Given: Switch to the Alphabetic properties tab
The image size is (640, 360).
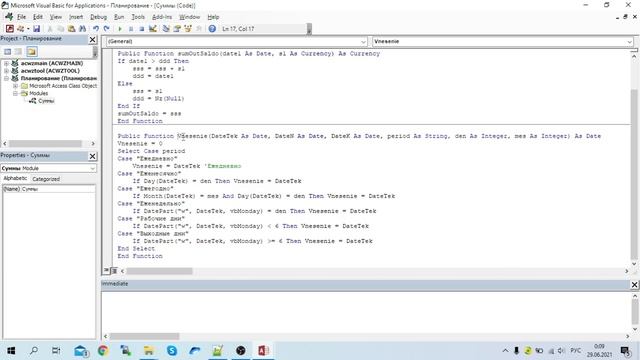Looking at the screenshot, I should (x=16, y=178).
